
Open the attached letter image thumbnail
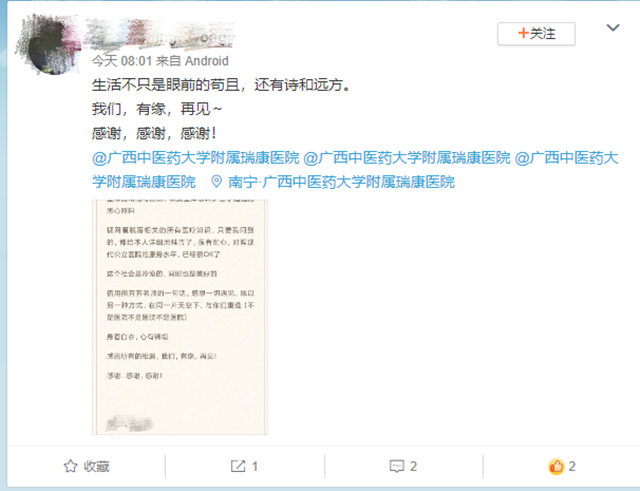180,317
